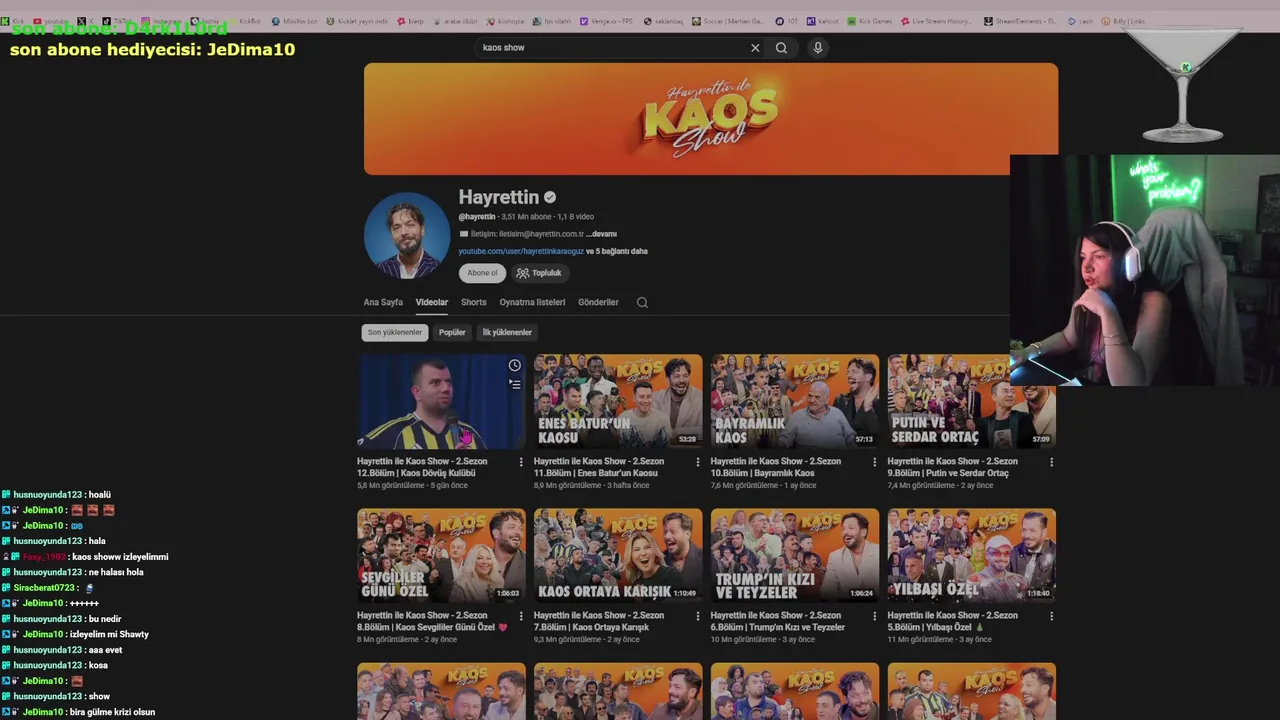Open the blerp bookmark
The image size is (1280, 720).
tap(411, 21)
